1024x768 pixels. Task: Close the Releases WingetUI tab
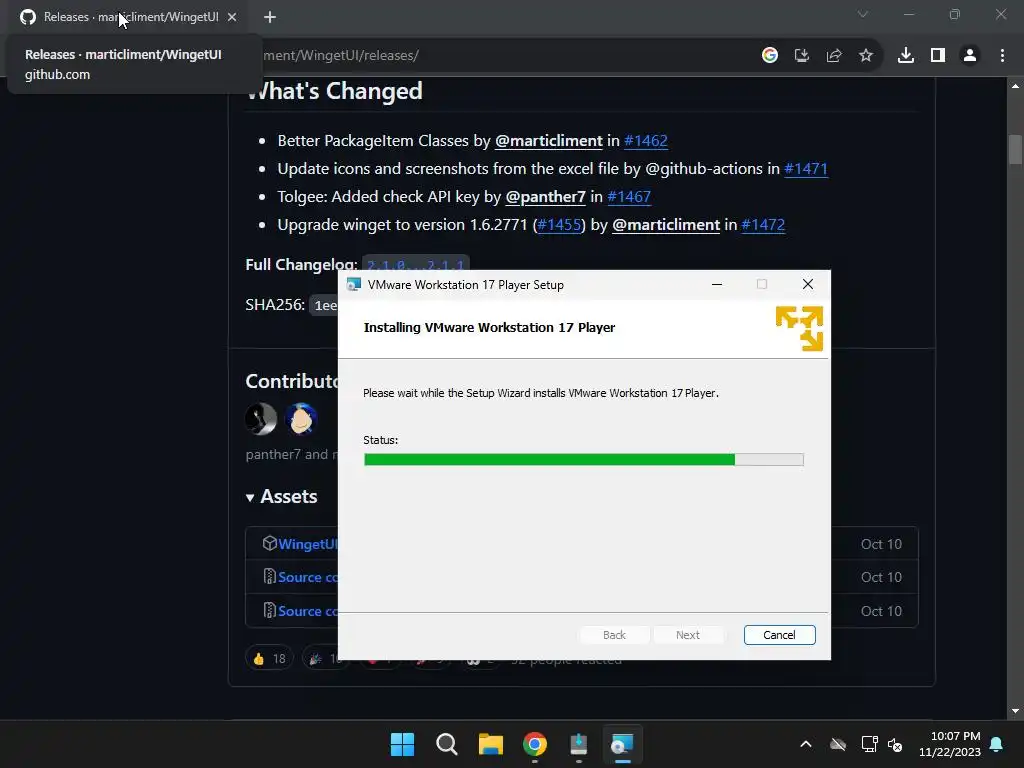pos(232,17)
